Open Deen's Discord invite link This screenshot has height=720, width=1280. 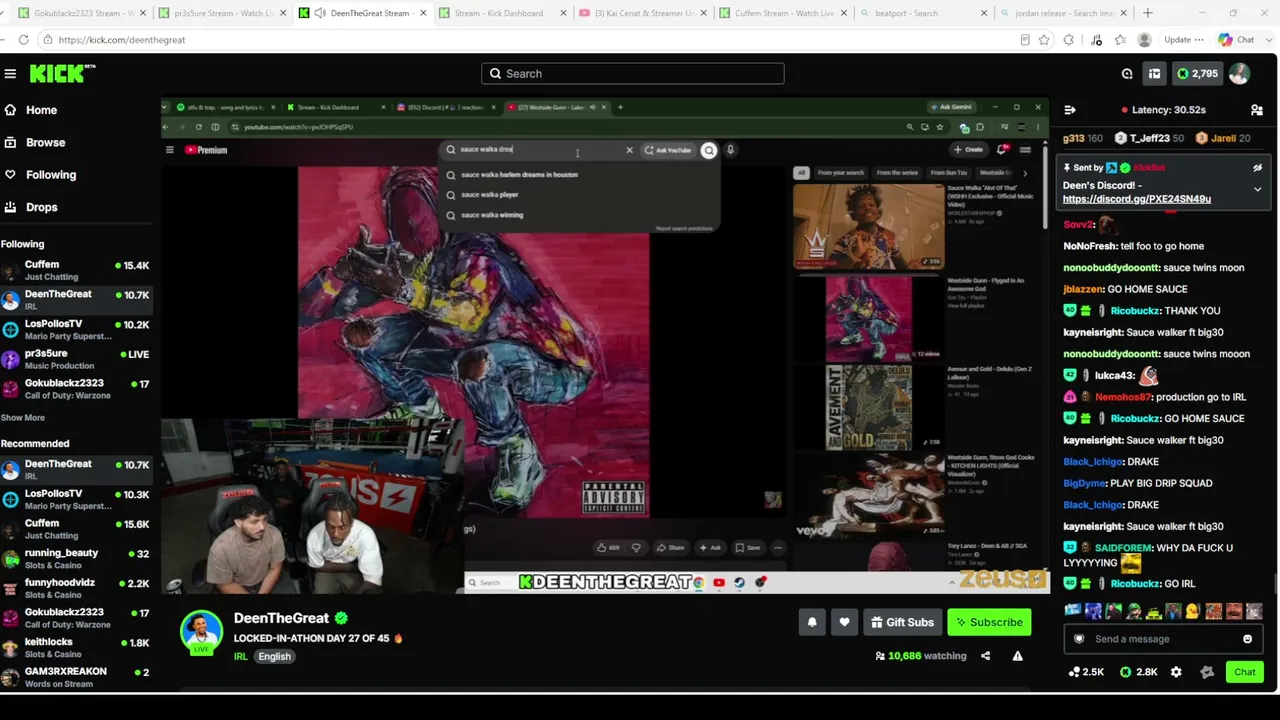1137,199
